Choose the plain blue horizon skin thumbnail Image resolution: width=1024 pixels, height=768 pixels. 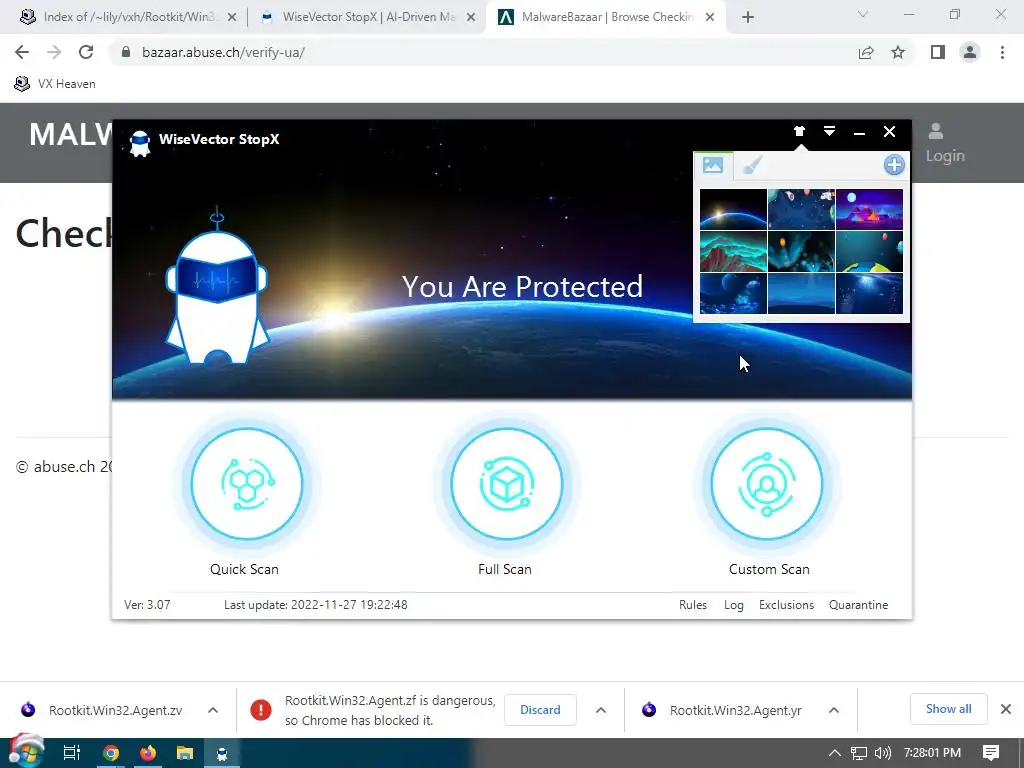[x=801, y=293]
